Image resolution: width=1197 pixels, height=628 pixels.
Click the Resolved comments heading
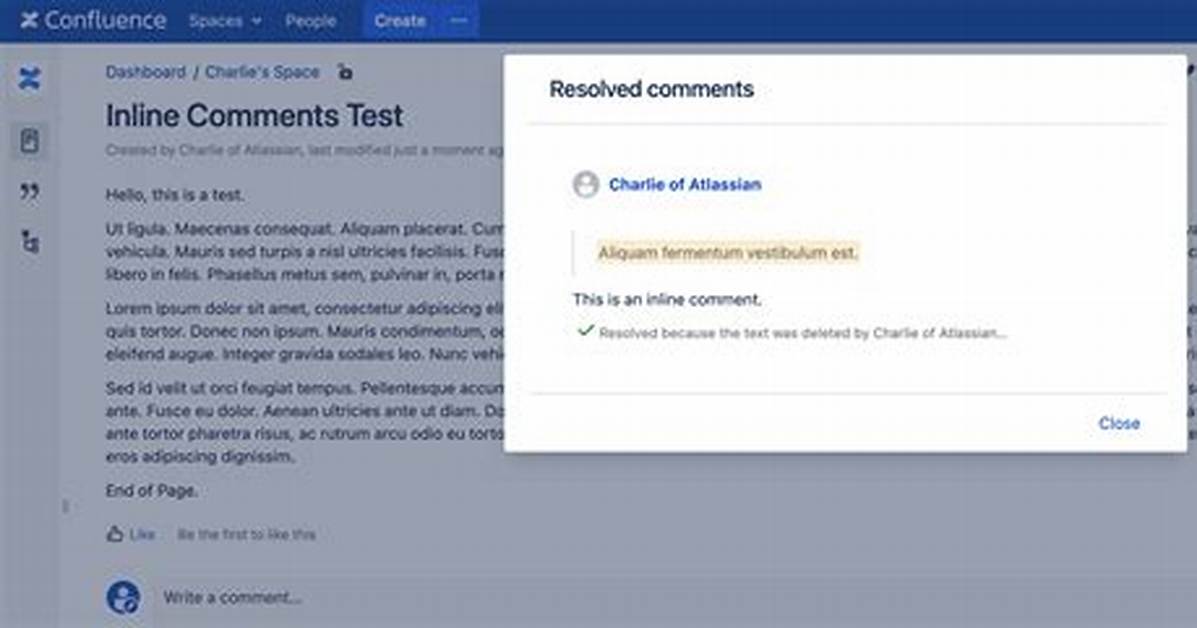(x=651, y=89)
